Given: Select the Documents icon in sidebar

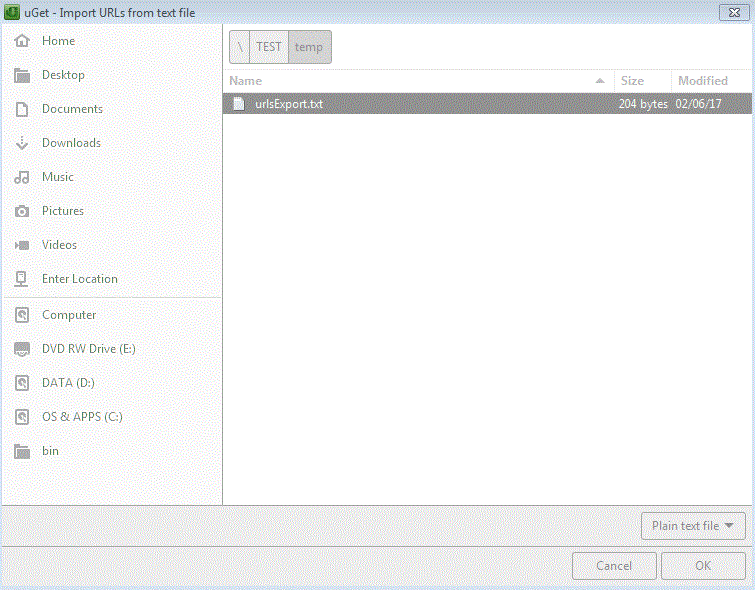Looking at the screenshot, I should click(x=22, y=109).
